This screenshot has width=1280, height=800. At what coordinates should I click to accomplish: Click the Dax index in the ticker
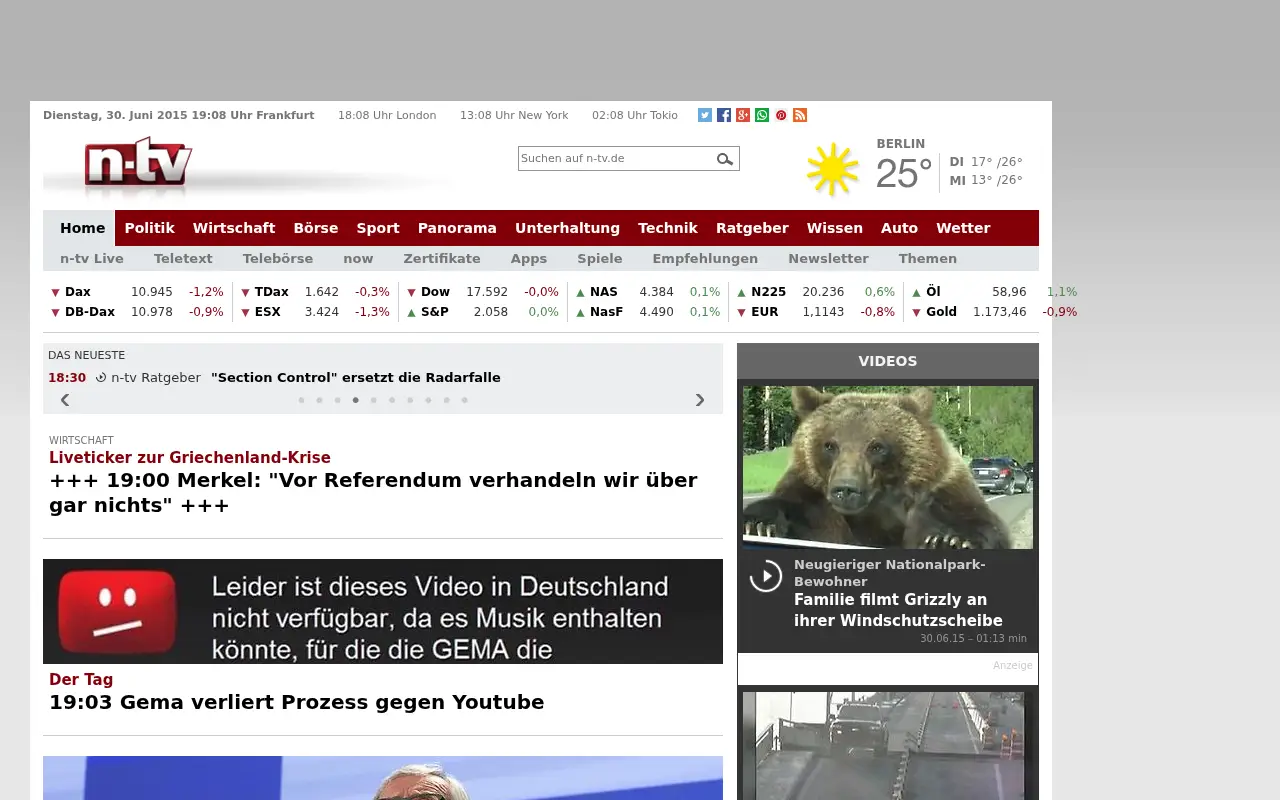coord(78,292)
